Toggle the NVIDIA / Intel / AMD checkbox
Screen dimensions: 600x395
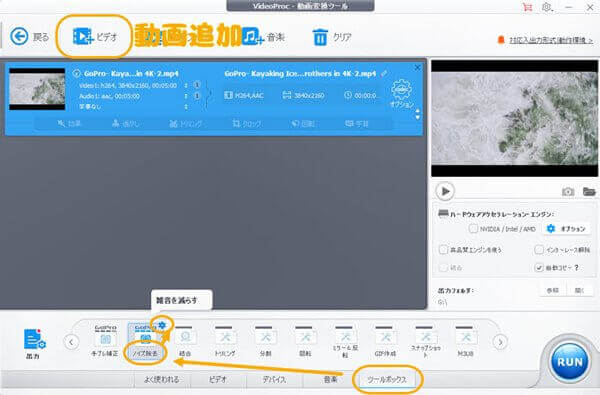pos(473,229)
